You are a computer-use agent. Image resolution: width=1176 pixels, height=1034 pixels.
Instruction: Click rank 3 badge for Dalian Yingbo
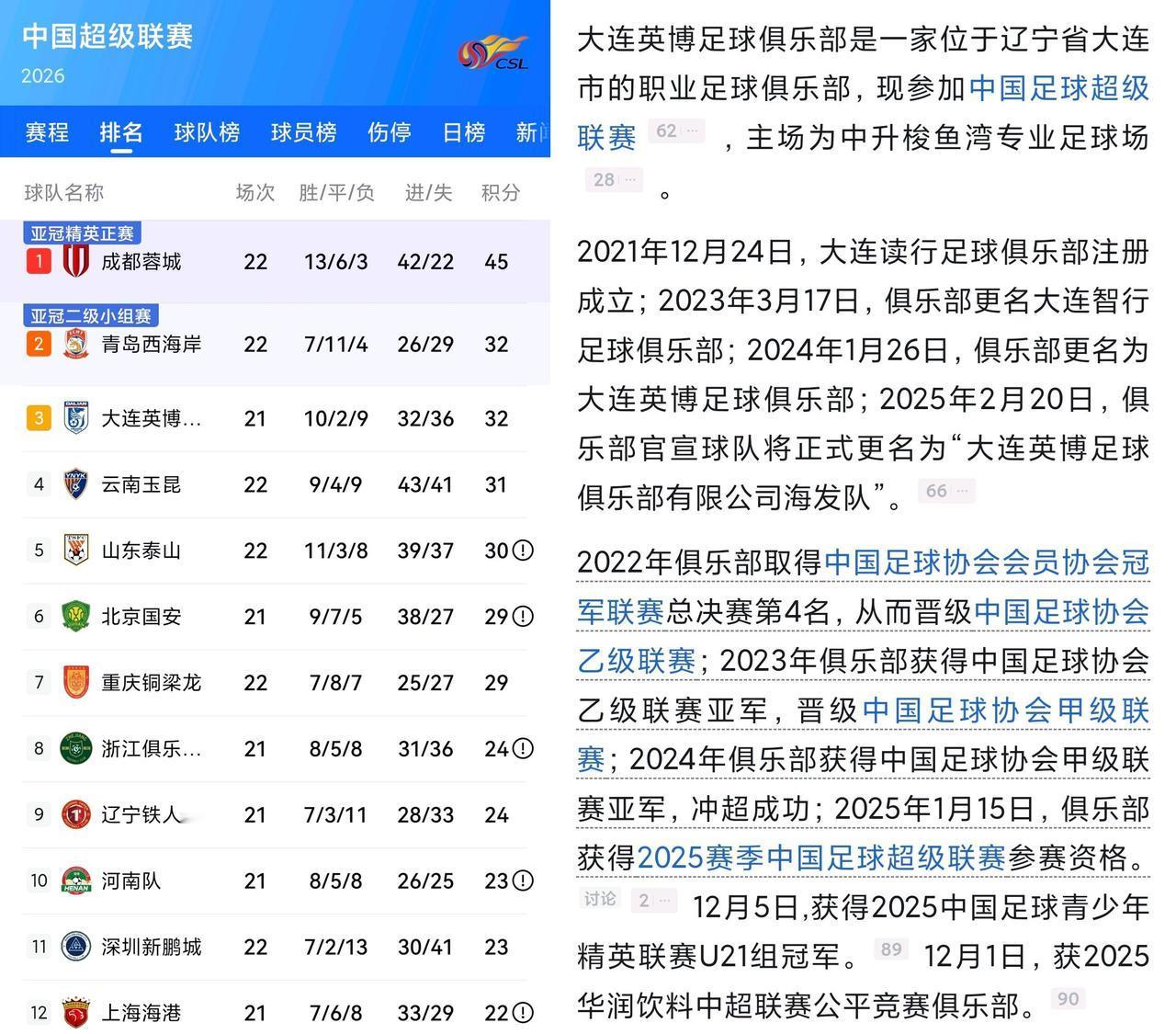(39, 418)
